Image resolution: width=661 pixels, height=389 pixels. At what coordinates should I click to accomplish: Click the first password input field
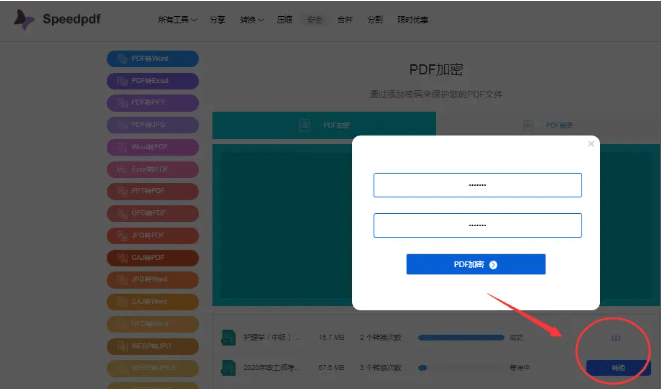point(477,185)
